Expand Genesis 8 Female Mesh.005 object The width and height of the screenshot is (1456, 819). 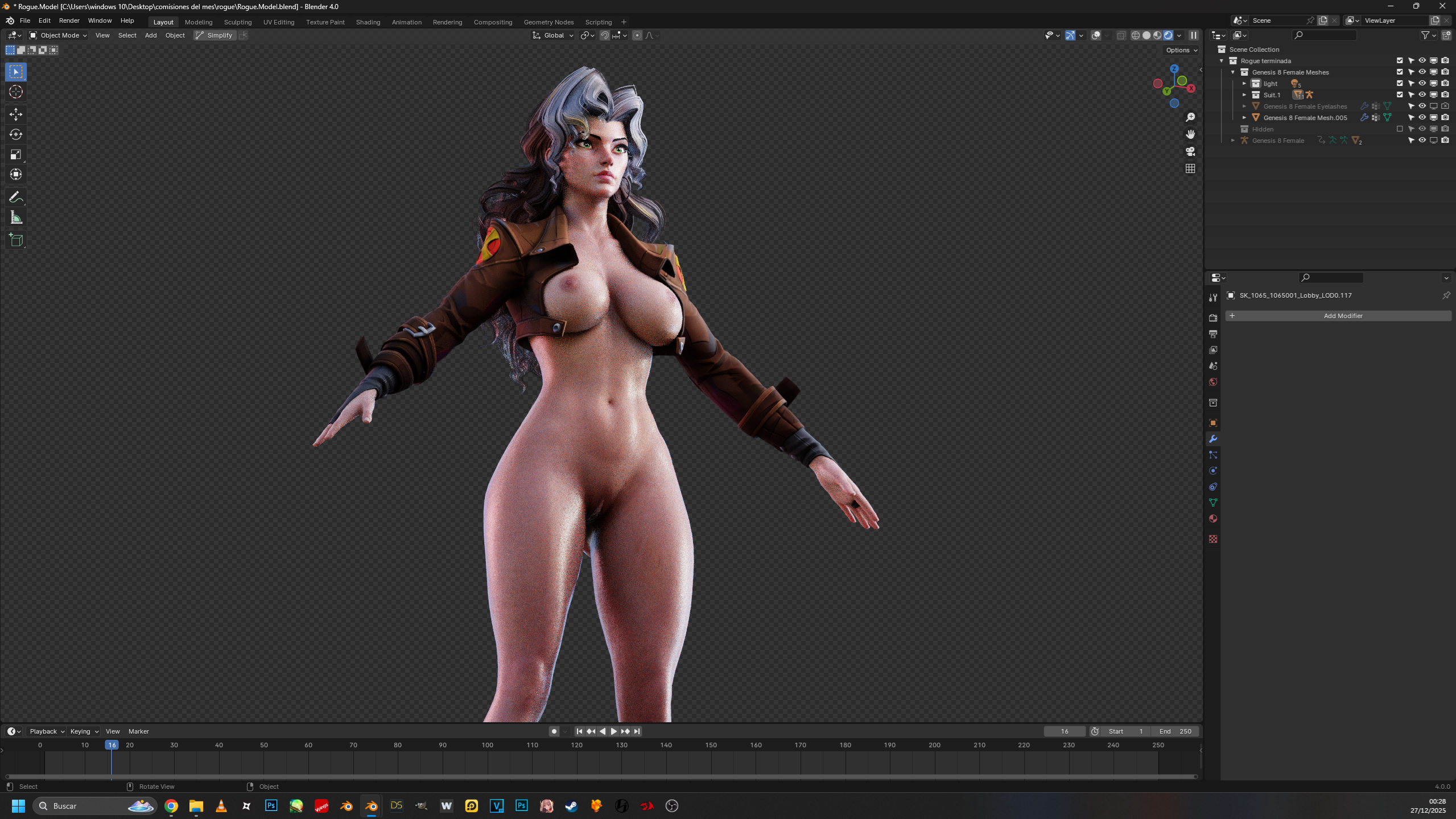pos(1244,118)
